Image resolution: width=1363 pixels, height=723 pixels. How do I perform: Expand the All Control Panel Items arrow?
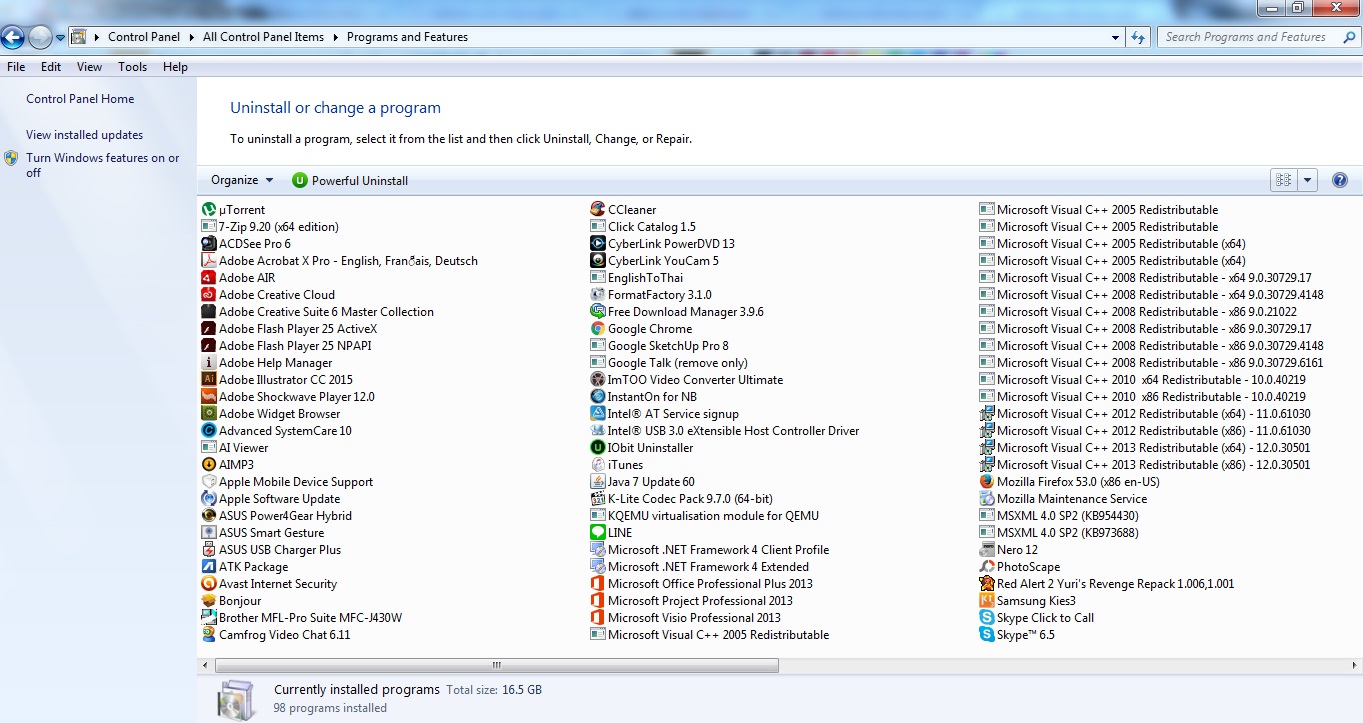coord(334,37)
